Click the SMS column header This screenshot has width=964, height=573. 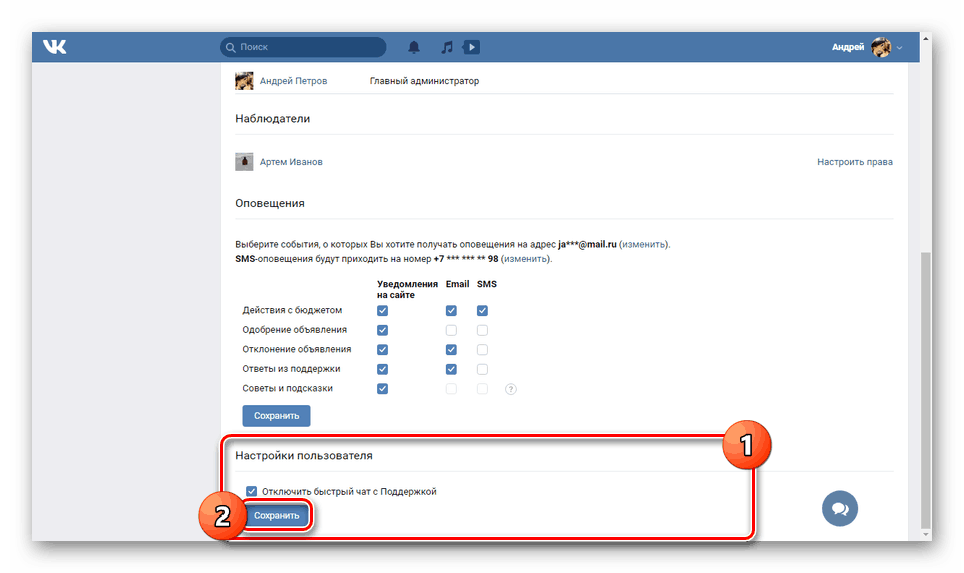487,284
